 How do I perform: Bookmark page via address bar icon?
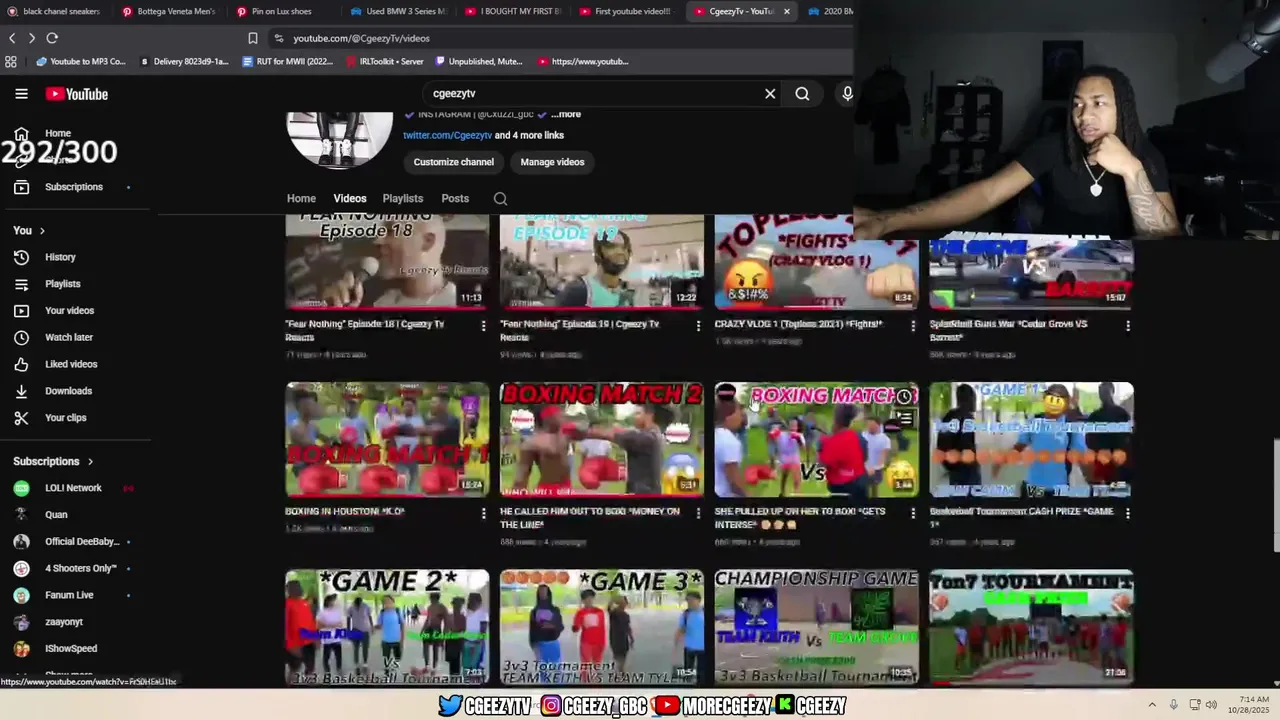tap(253, 38)
